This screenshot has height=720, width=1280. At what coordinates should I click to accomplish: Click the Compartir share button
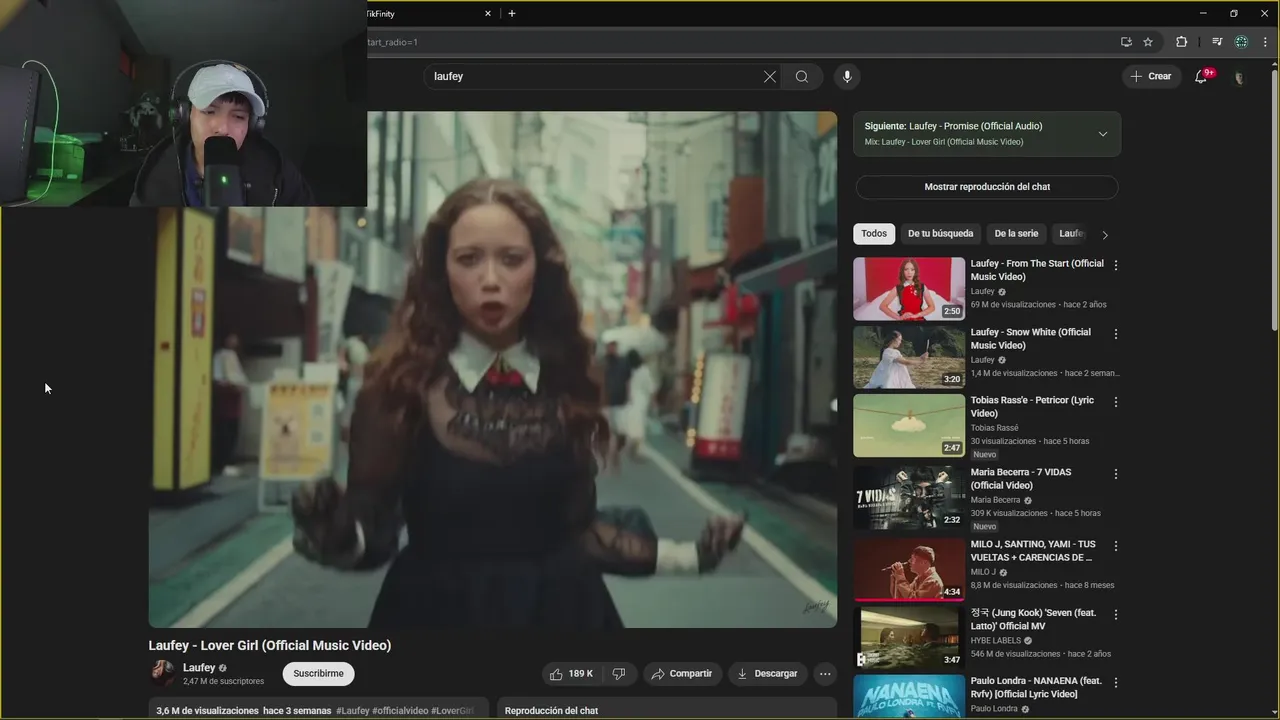(681, 674)
